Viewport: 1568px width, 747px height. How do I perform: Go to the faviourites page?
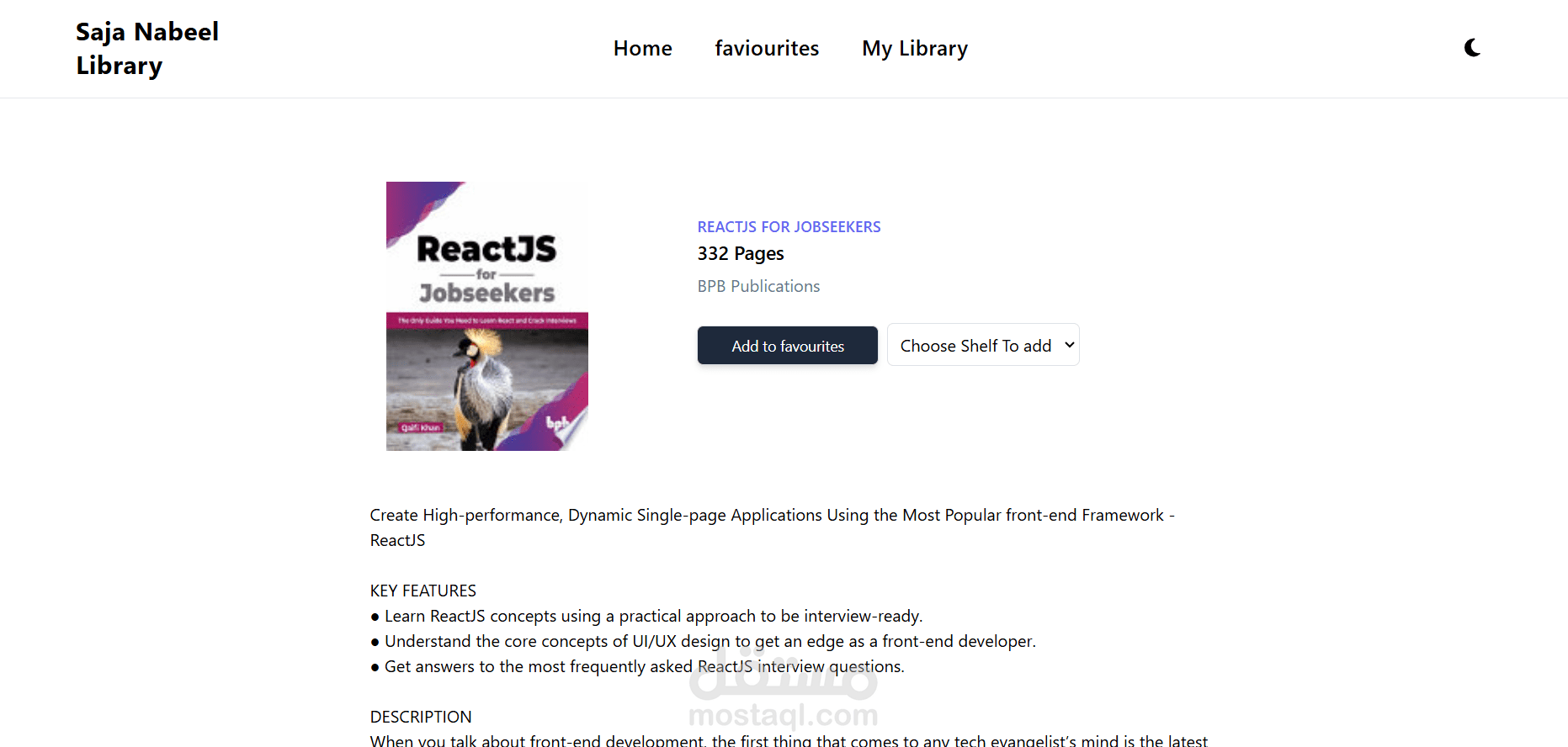[767, 49]
